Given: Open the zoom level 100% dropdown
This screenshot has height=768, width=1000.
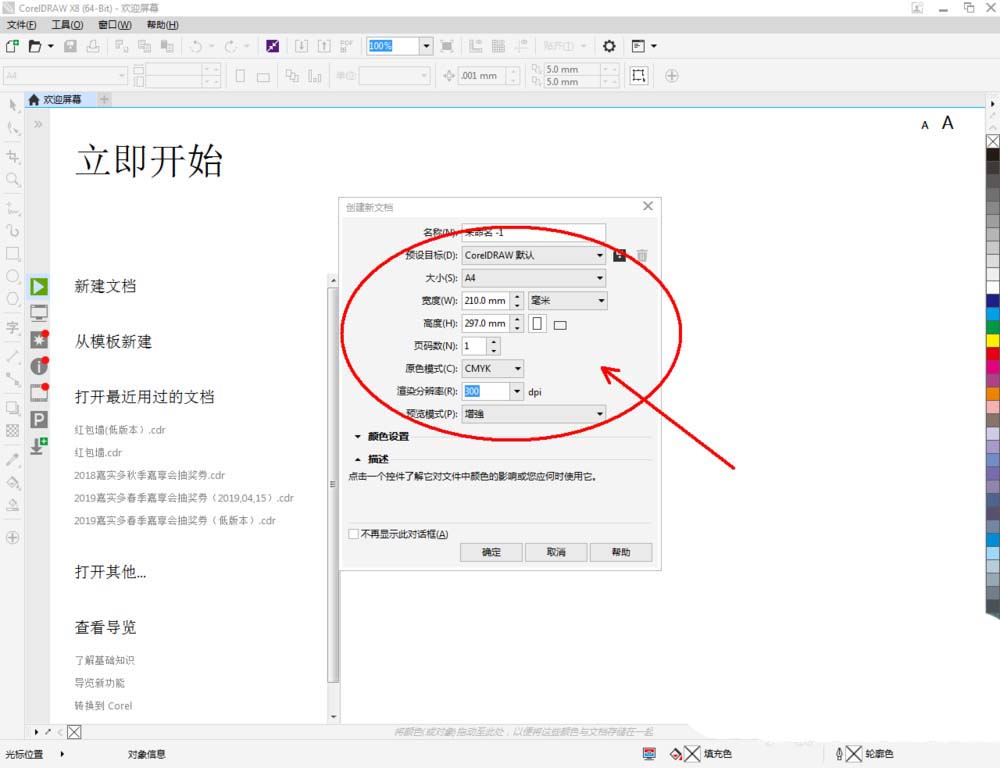Looking at the screenshot, I should pos(426,46).
